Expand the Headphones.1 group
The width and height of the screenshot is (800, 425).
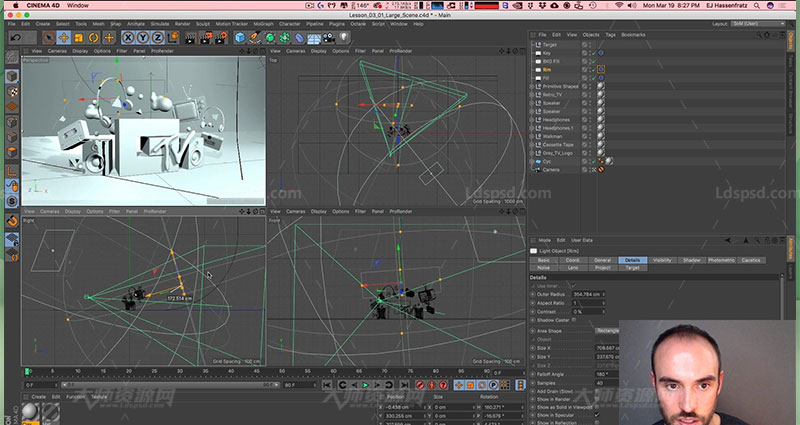(x=532, y=128)
